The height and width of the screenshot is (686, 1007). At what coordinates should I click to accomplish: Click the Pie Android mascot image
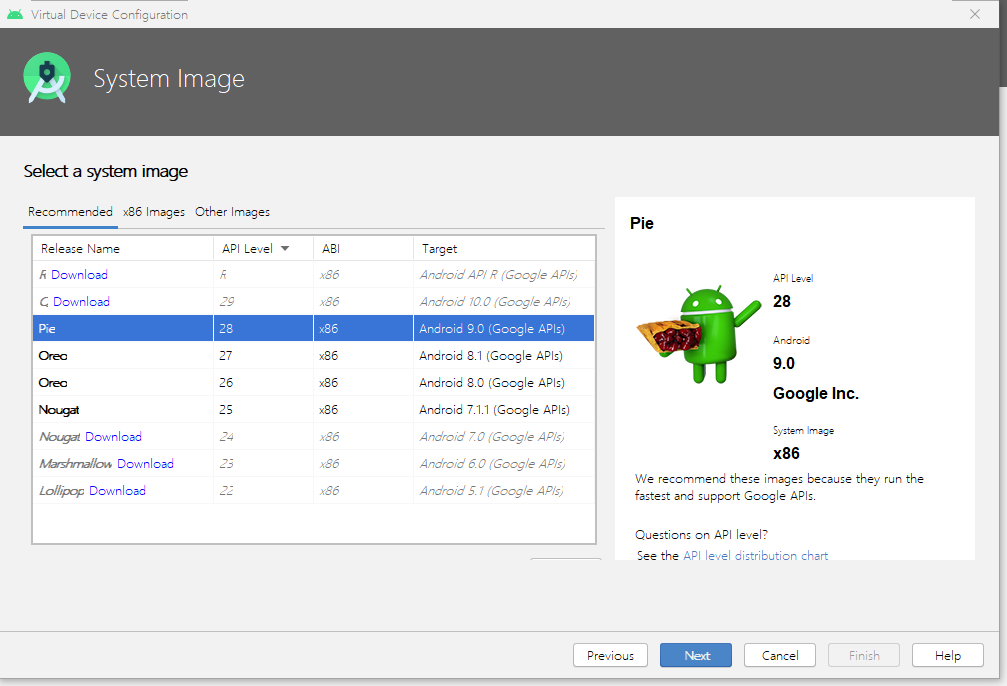(699, 335)
